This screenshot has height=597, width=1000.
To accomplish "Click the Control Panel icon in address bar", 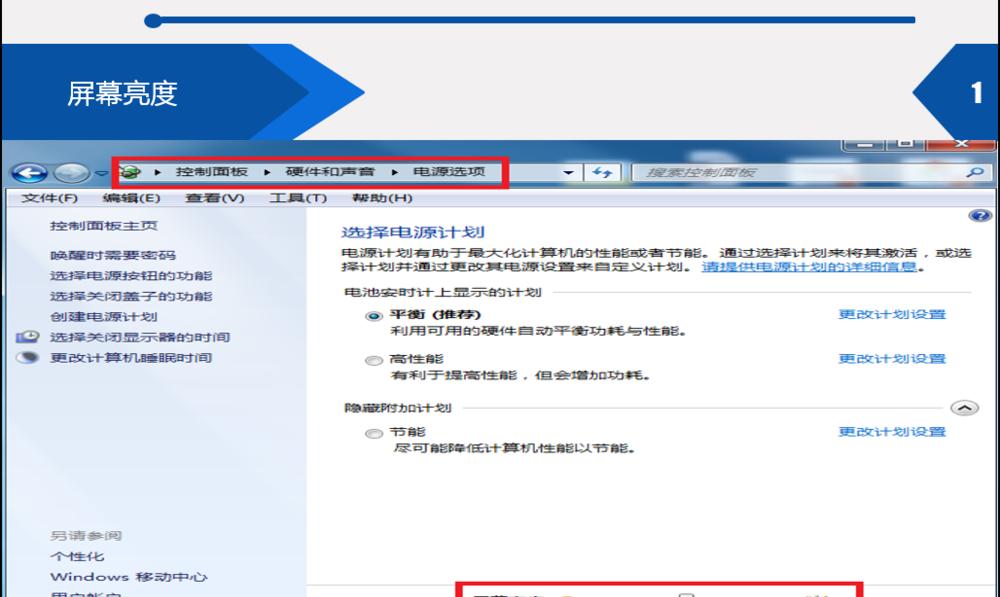I will [130, 172].
